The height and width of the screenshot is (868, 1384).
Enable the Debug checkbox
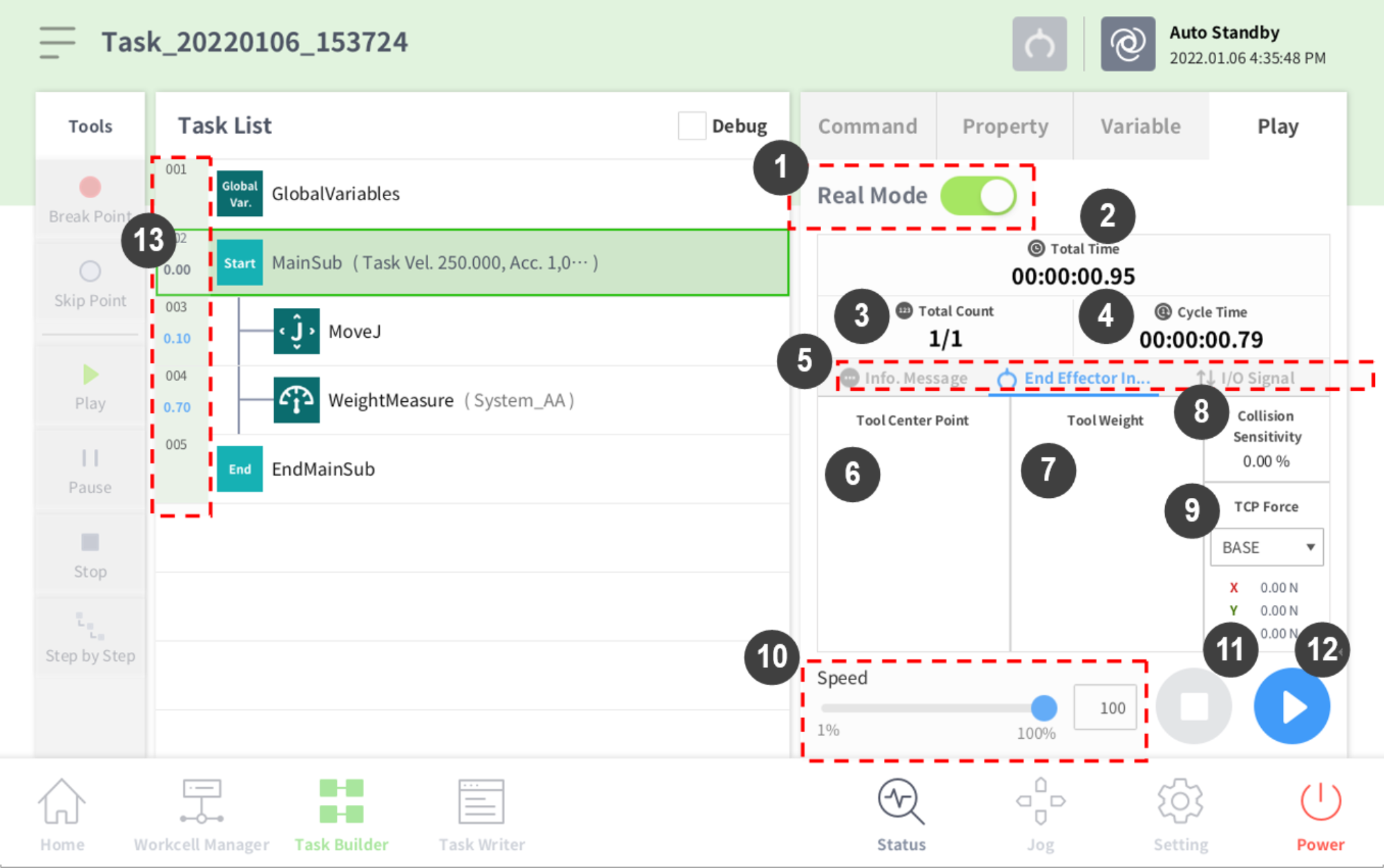click(x=691, y=126)
